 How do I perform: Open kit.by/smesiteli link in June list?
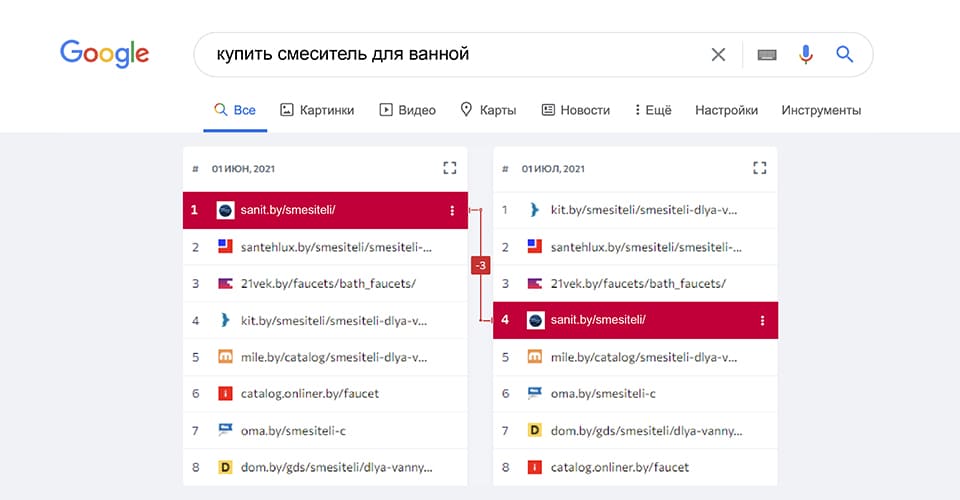click(334, 321)
